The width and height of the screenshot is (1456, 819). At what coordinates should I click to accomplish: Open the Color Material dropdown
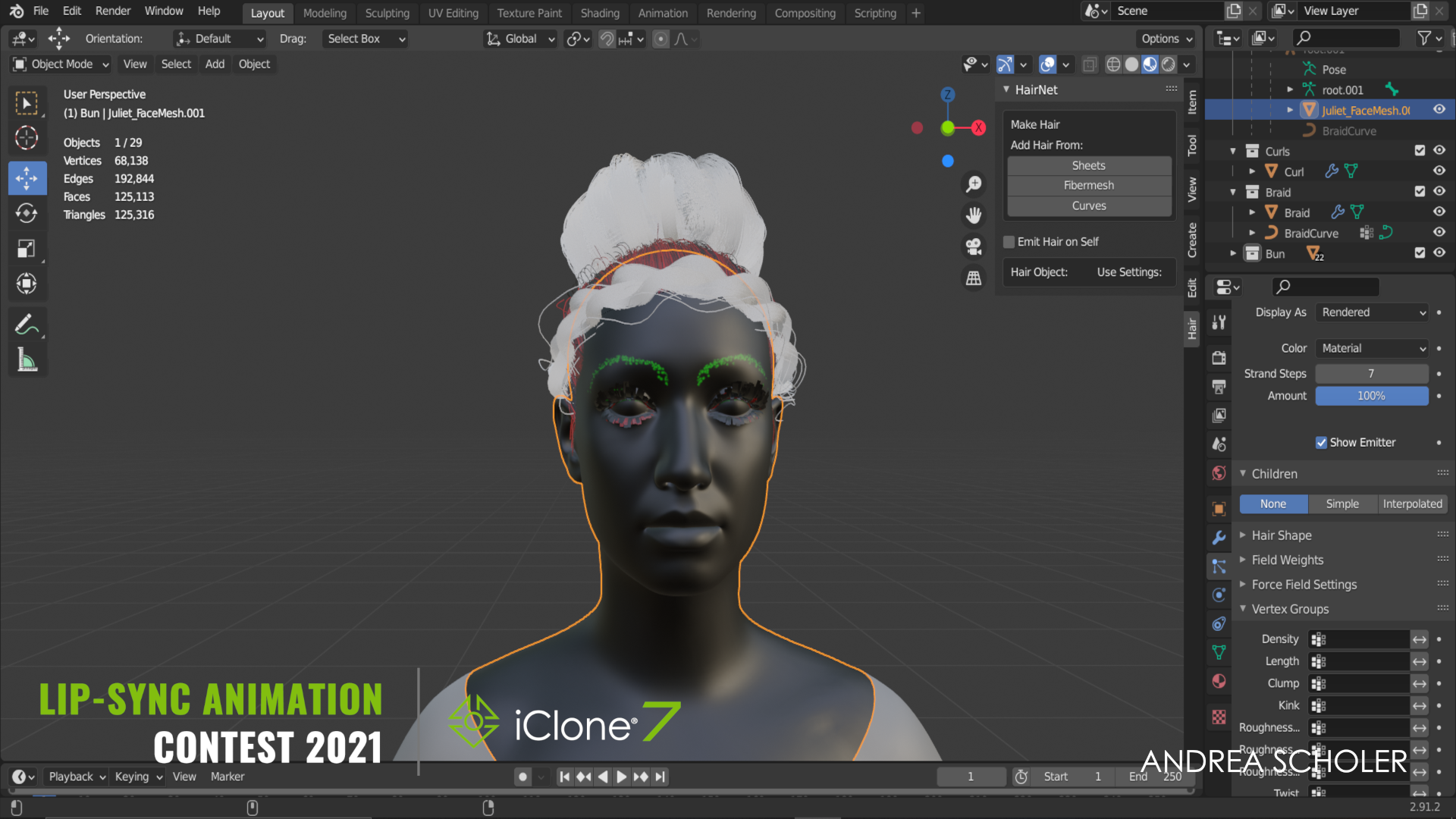[1372, 348]
